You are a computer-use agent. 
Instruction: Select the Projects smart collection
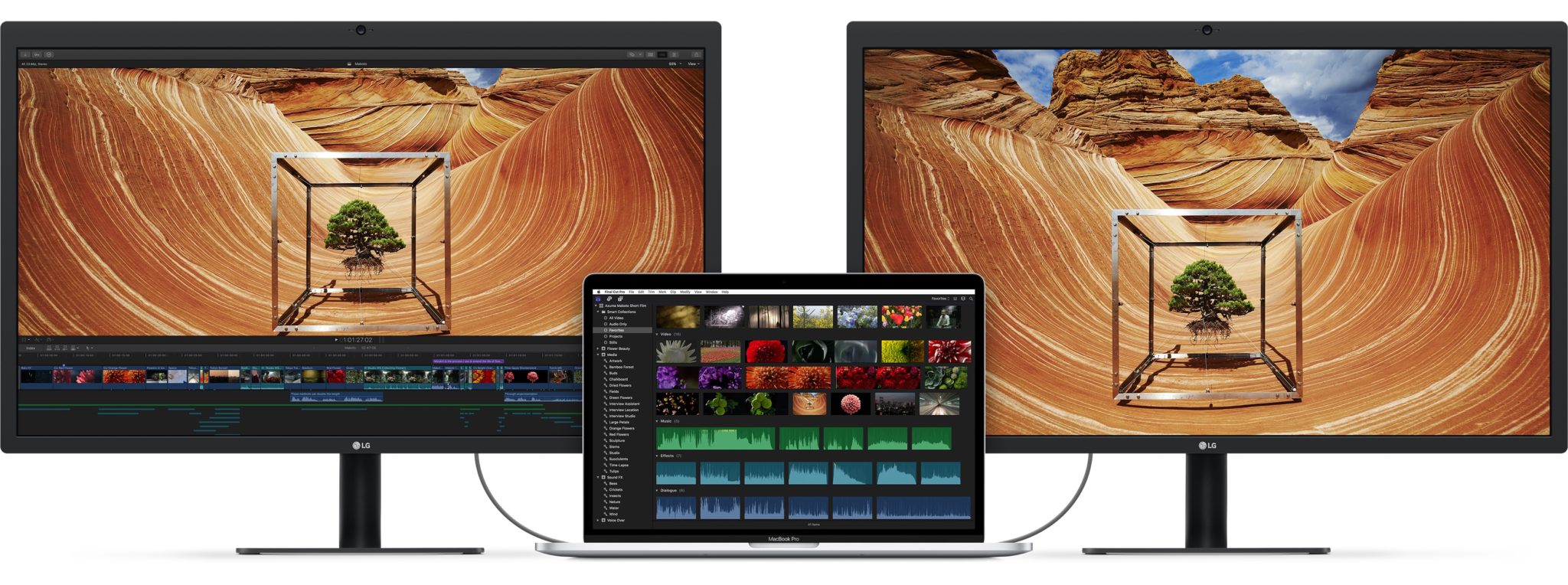pos(616,336)
